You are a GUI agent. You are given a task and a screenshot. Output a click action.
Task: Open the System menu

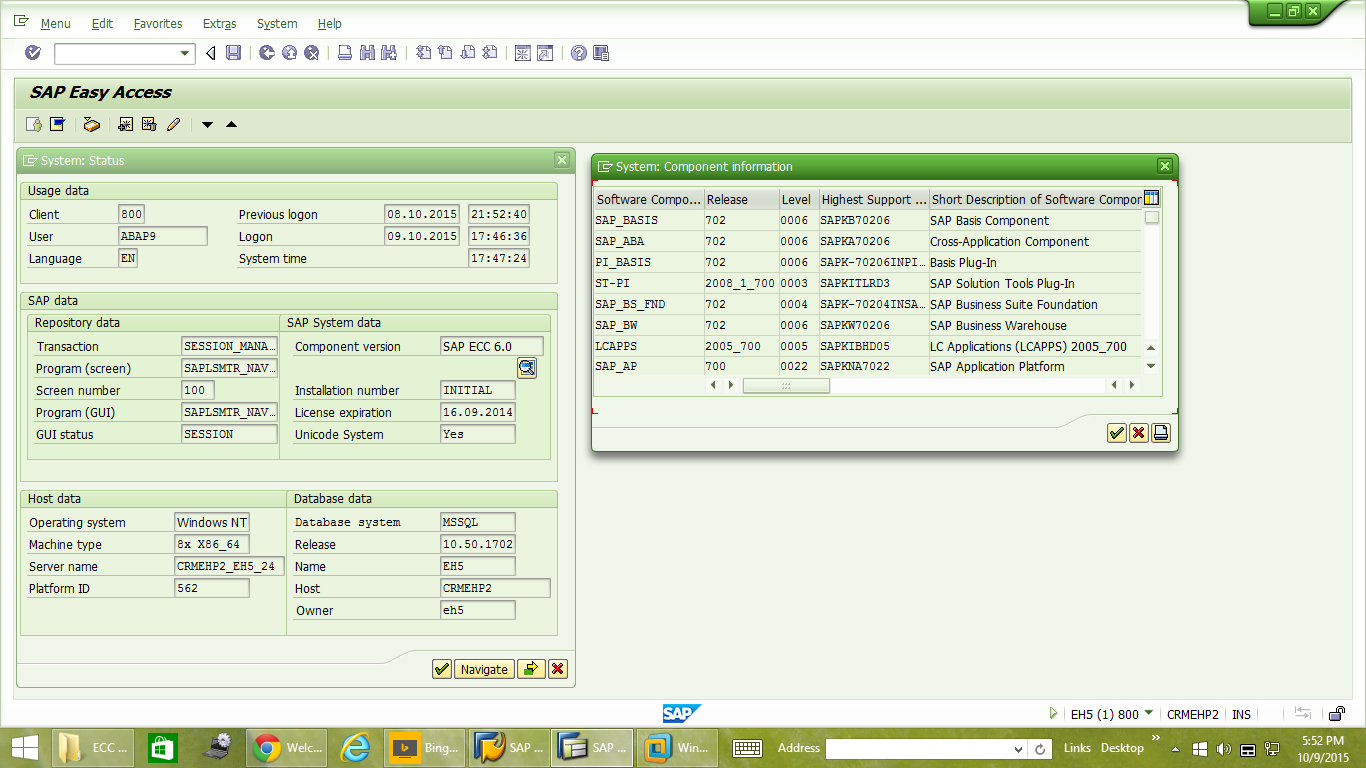point(277,23)
